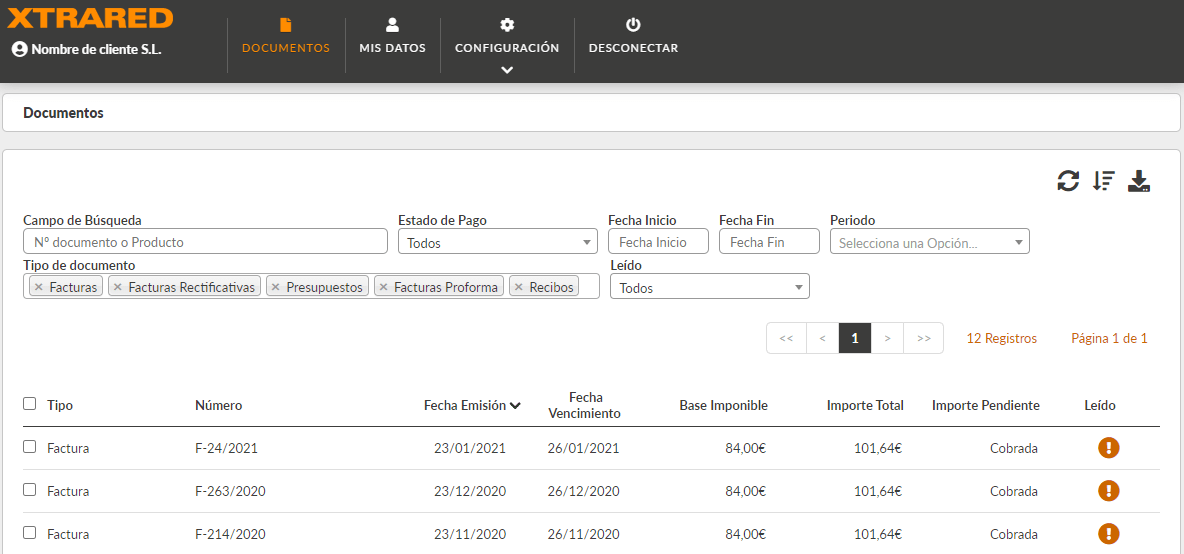
Task: Check the box for invoice F-263/2020
Action: pos(29,490)
